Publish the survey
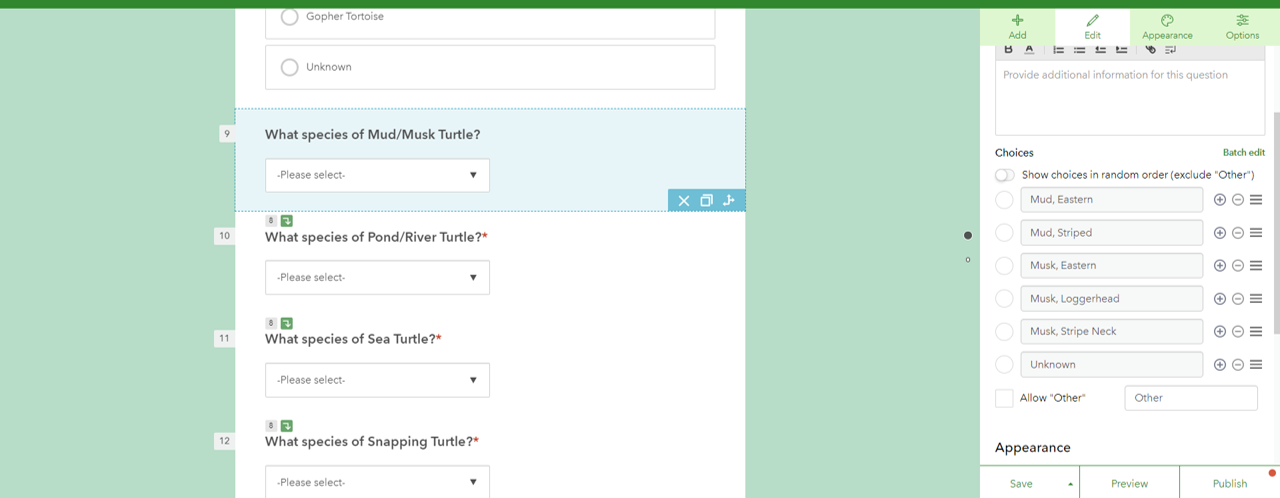Screen dimensions: 1280x498 tap(1229, 484)
